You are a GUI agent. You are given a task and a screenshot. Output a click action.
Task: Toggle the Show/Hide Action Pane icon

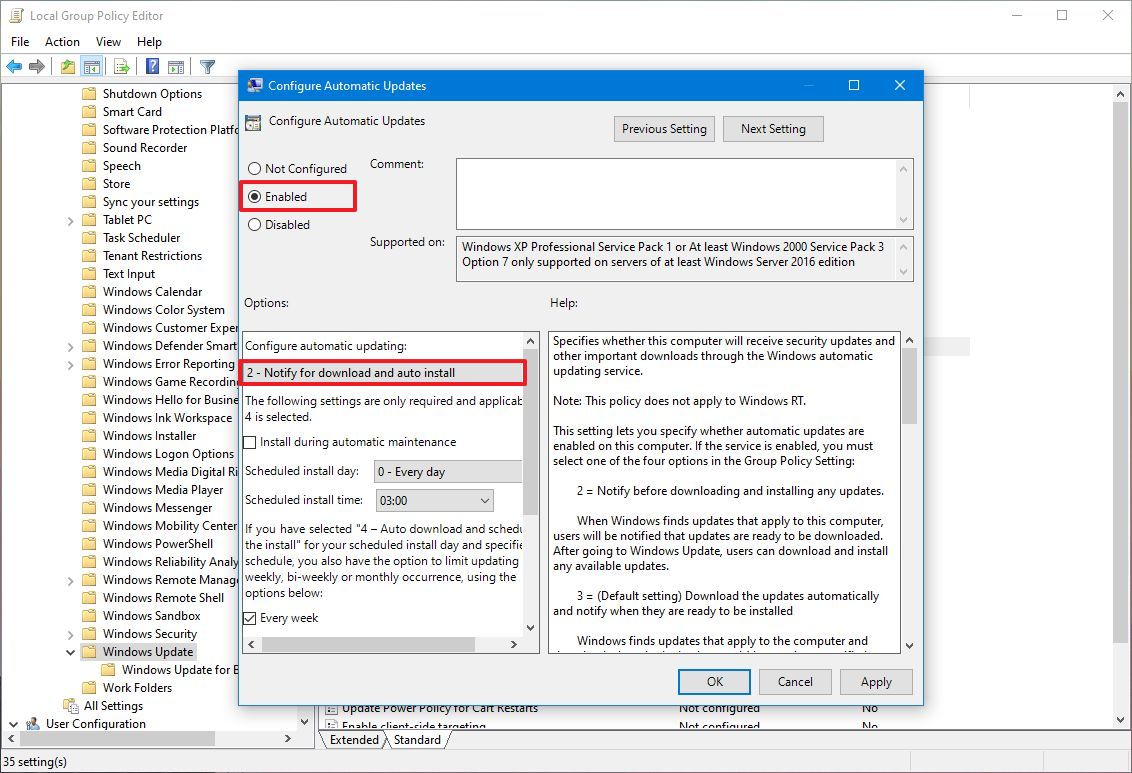(x=175, y=66)
